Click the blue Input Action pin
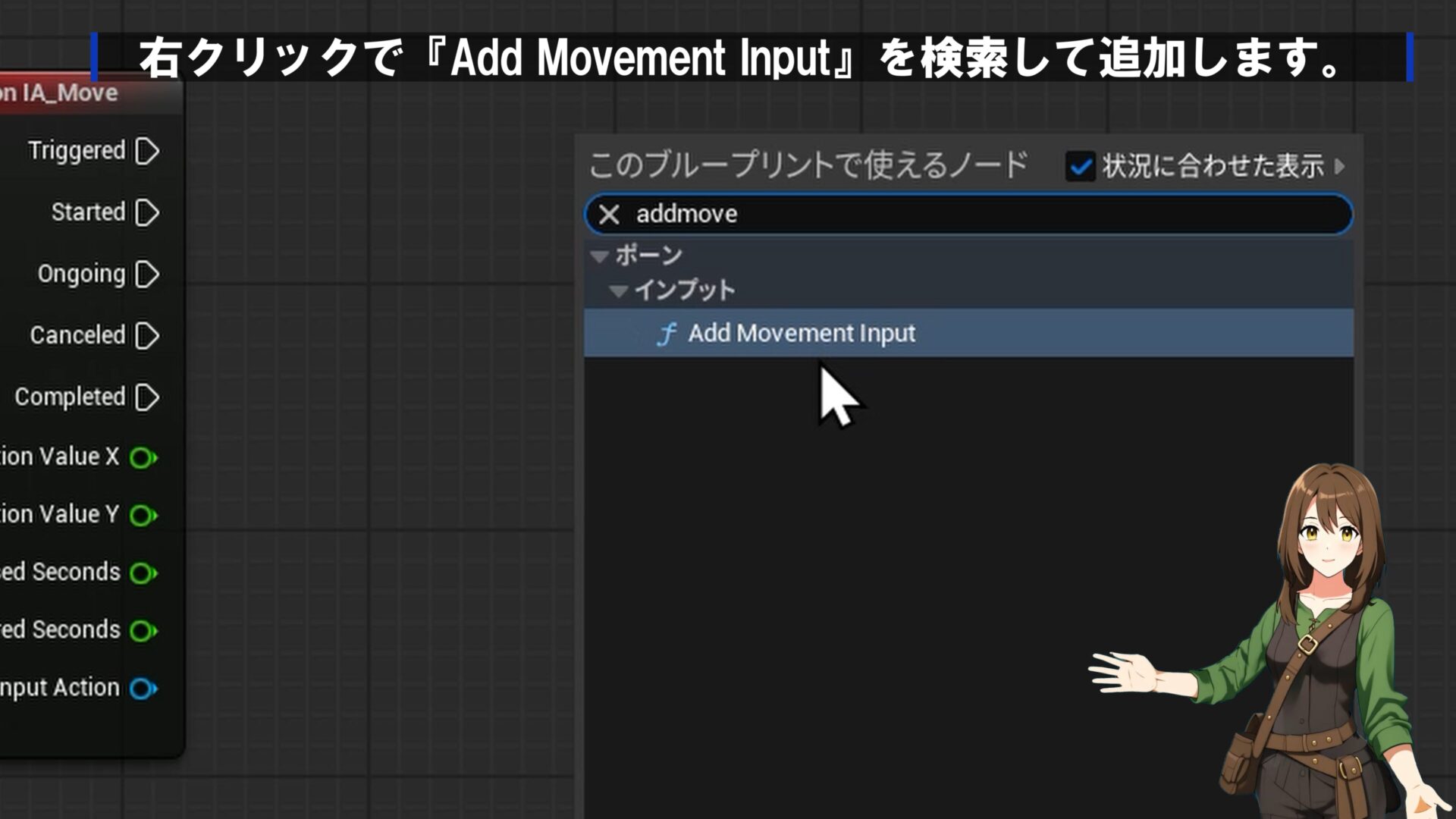1456x819 pixels. pos(142,689)
